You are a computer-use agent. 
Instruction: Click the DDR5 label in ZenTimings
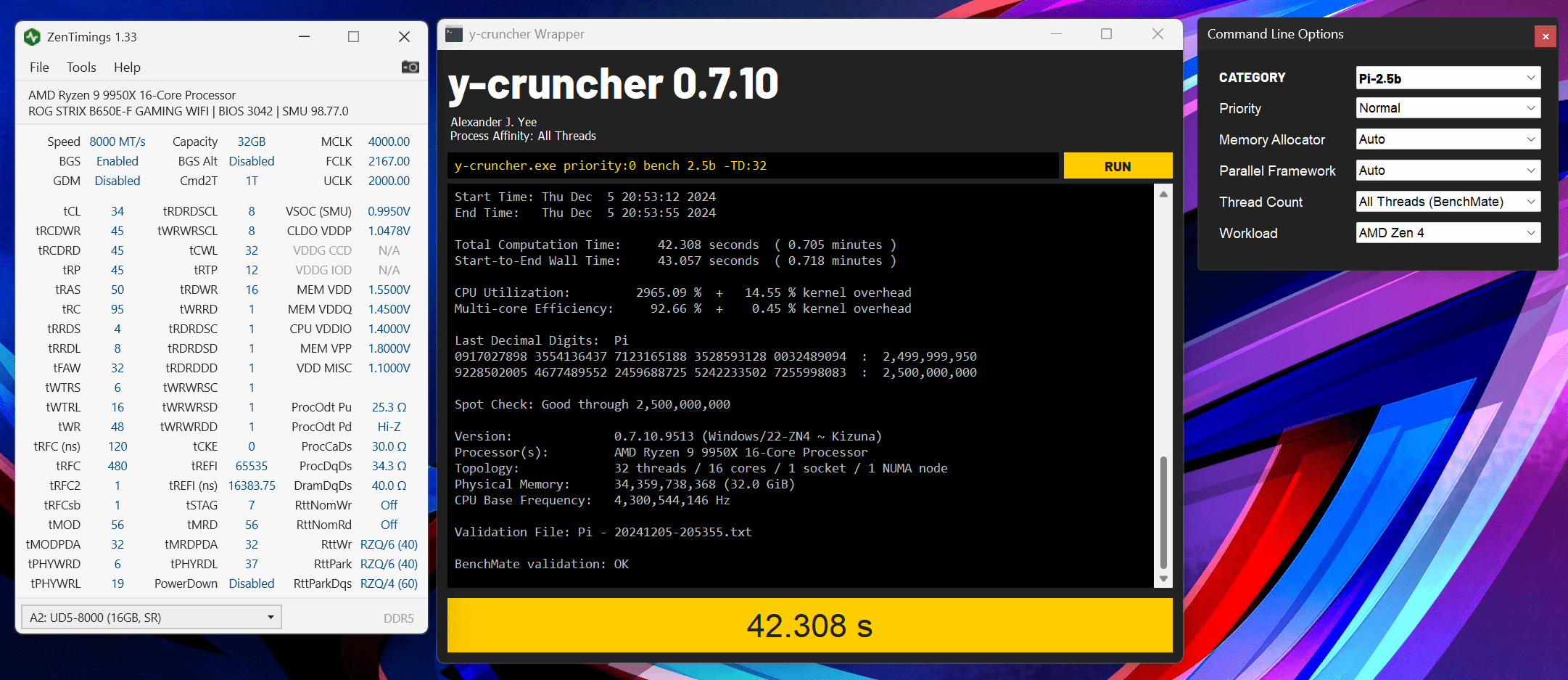point(399,618)
